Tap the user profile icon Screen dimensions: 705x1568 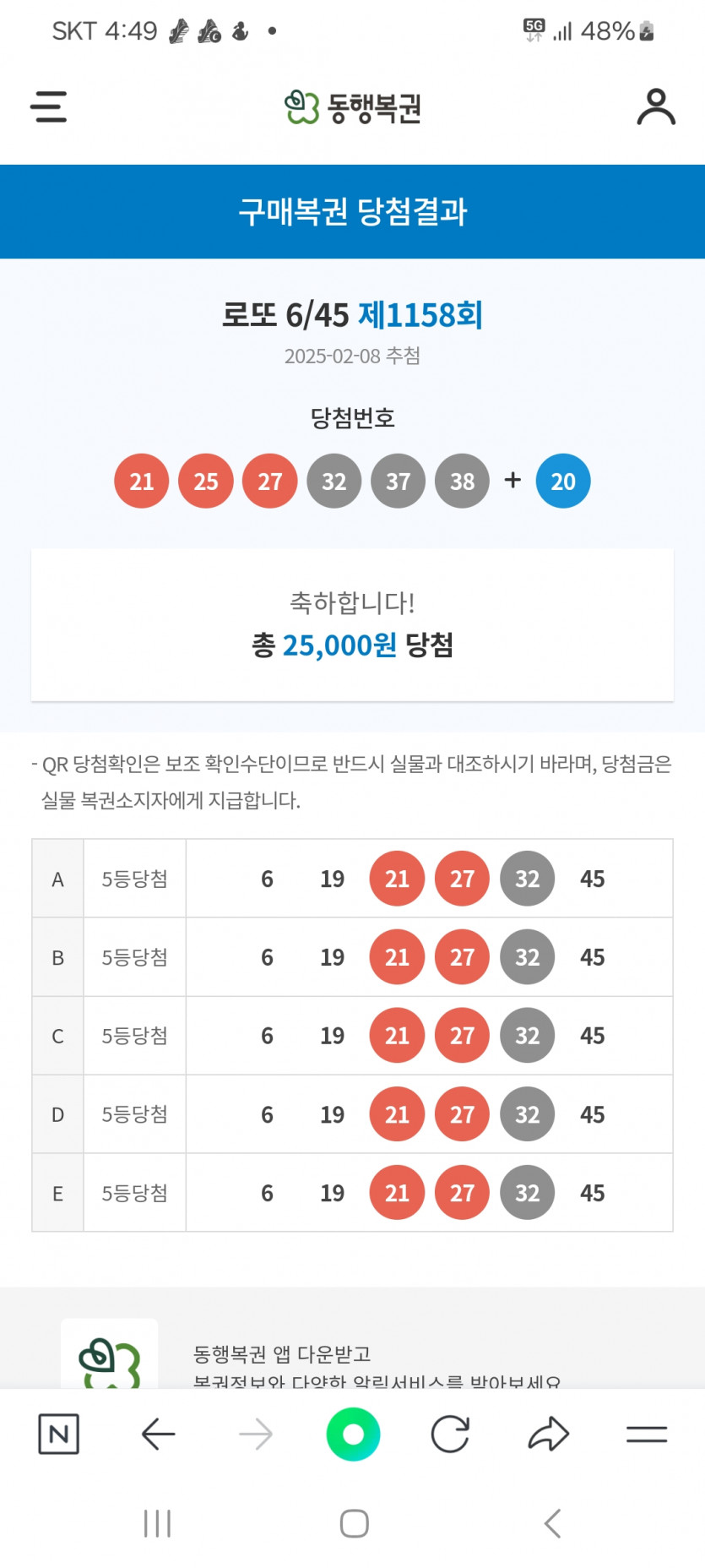[656, 107]
